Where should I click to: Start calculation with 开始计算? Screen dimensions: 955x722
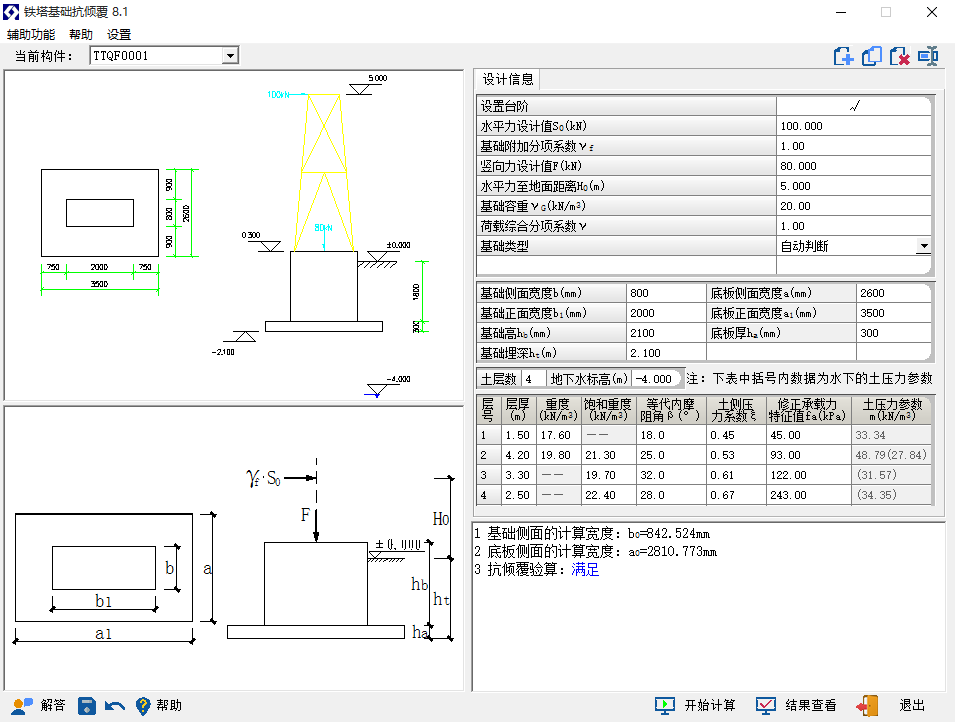pos(695,706)
